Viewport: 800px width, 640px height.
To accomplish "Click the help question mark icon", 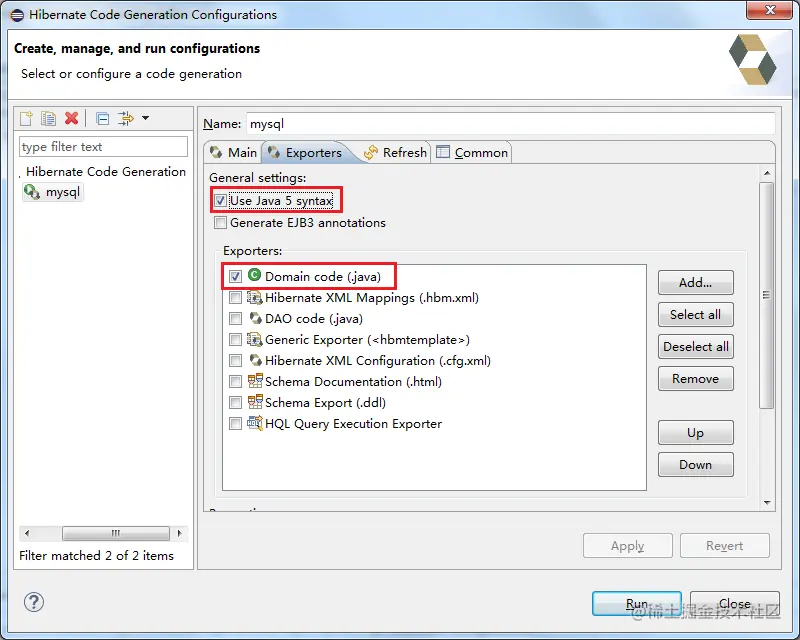I will click(33, 603).
